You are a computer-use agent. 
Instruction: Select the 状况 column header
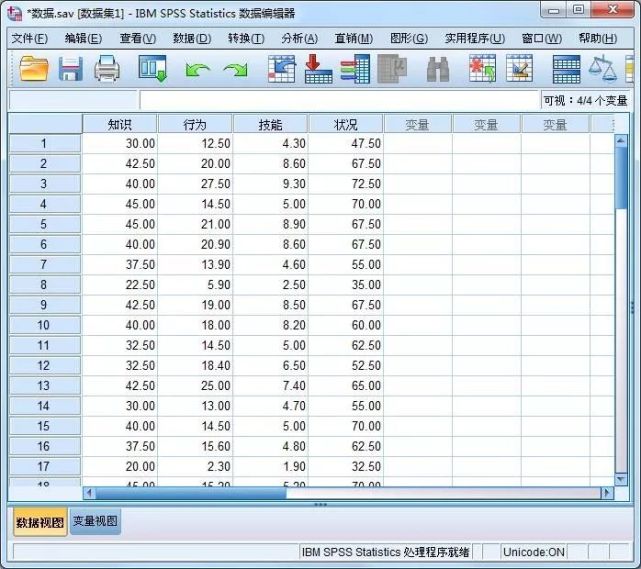click(x=346, y=124)
